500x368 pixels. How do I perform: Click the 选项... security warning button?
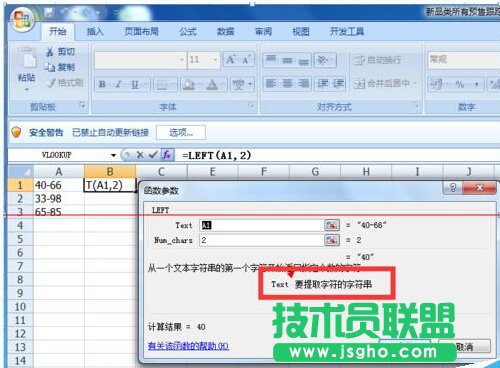(x=181, y=133)
